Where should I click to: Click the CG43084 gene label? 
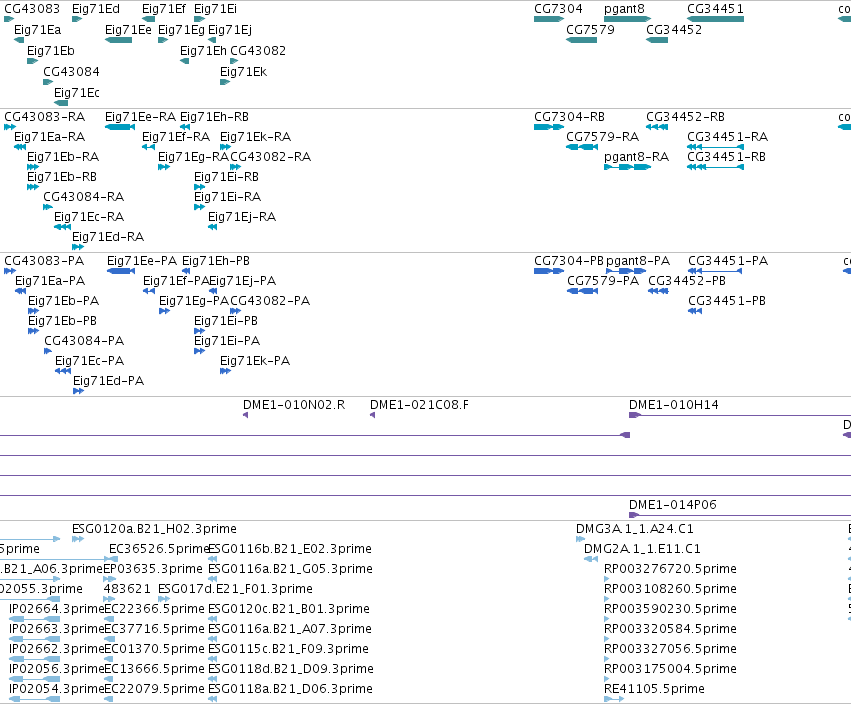[x=71, y=72]
